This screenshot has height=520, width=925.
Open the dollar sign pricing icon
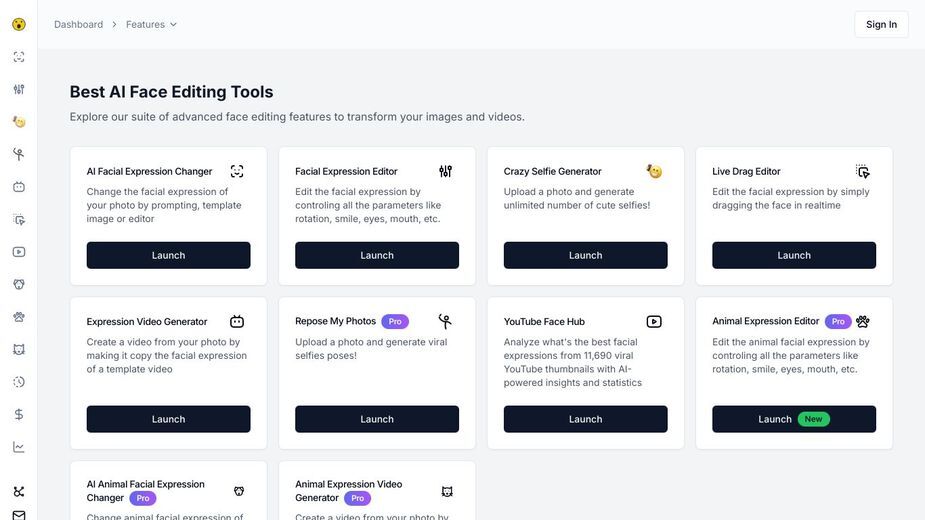point(19,414)
